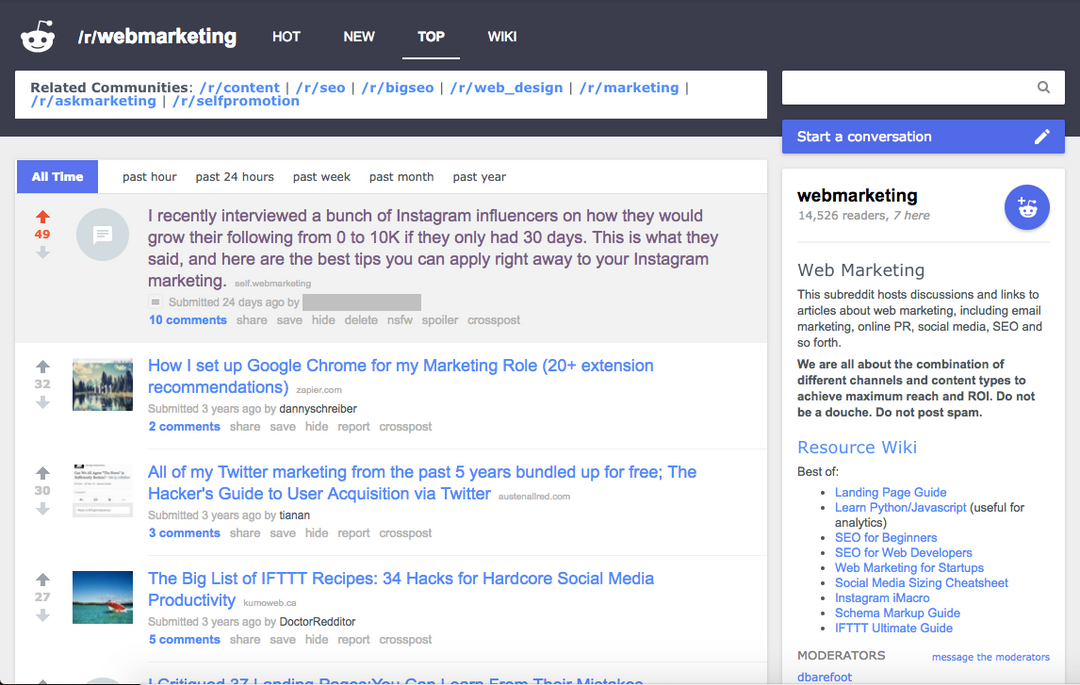
Task: Upvote the Google Chrome Marketing Role post
Action: (x=43, y=366)
